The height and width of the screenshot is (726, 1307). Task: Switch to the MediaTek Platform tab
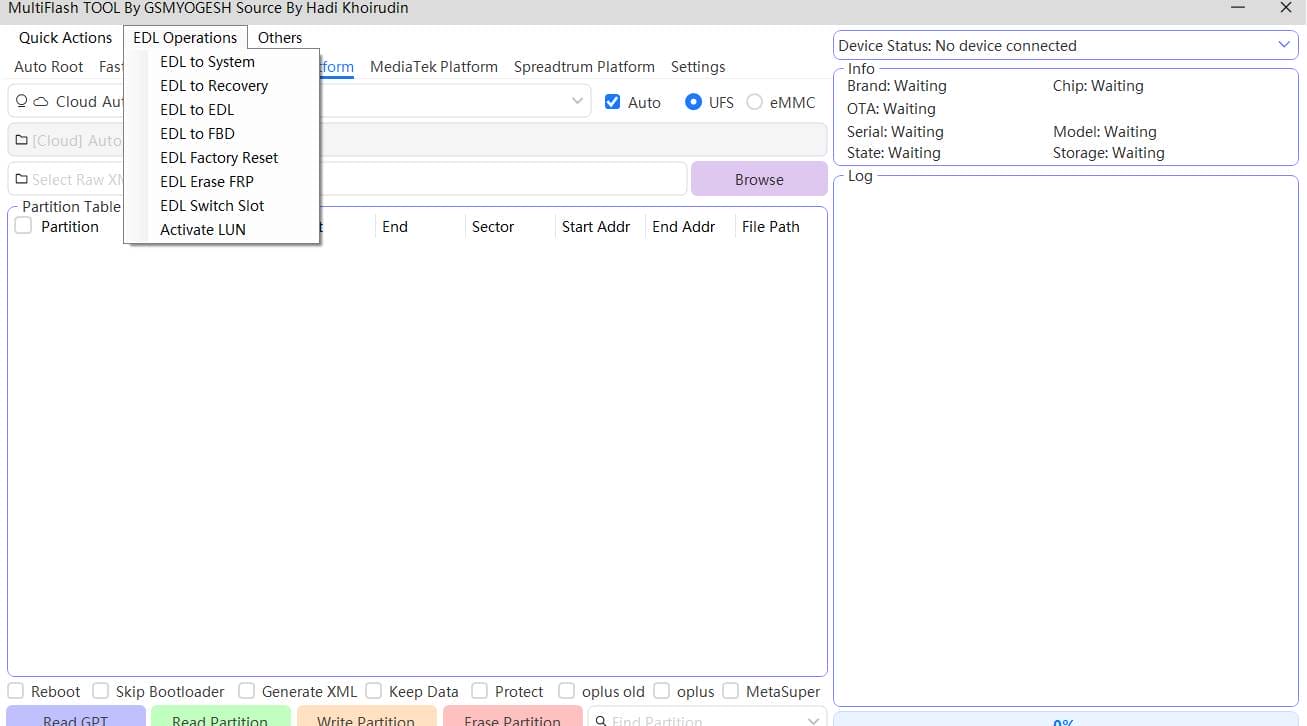coord(433,67)
